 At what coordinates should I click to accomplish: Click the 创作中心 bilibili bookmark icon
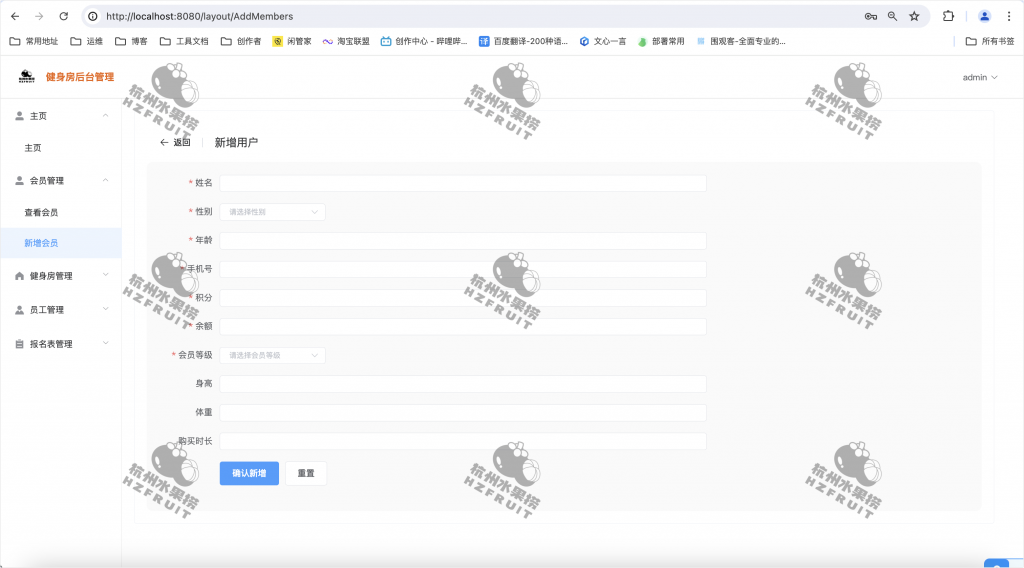pos(386,41)
